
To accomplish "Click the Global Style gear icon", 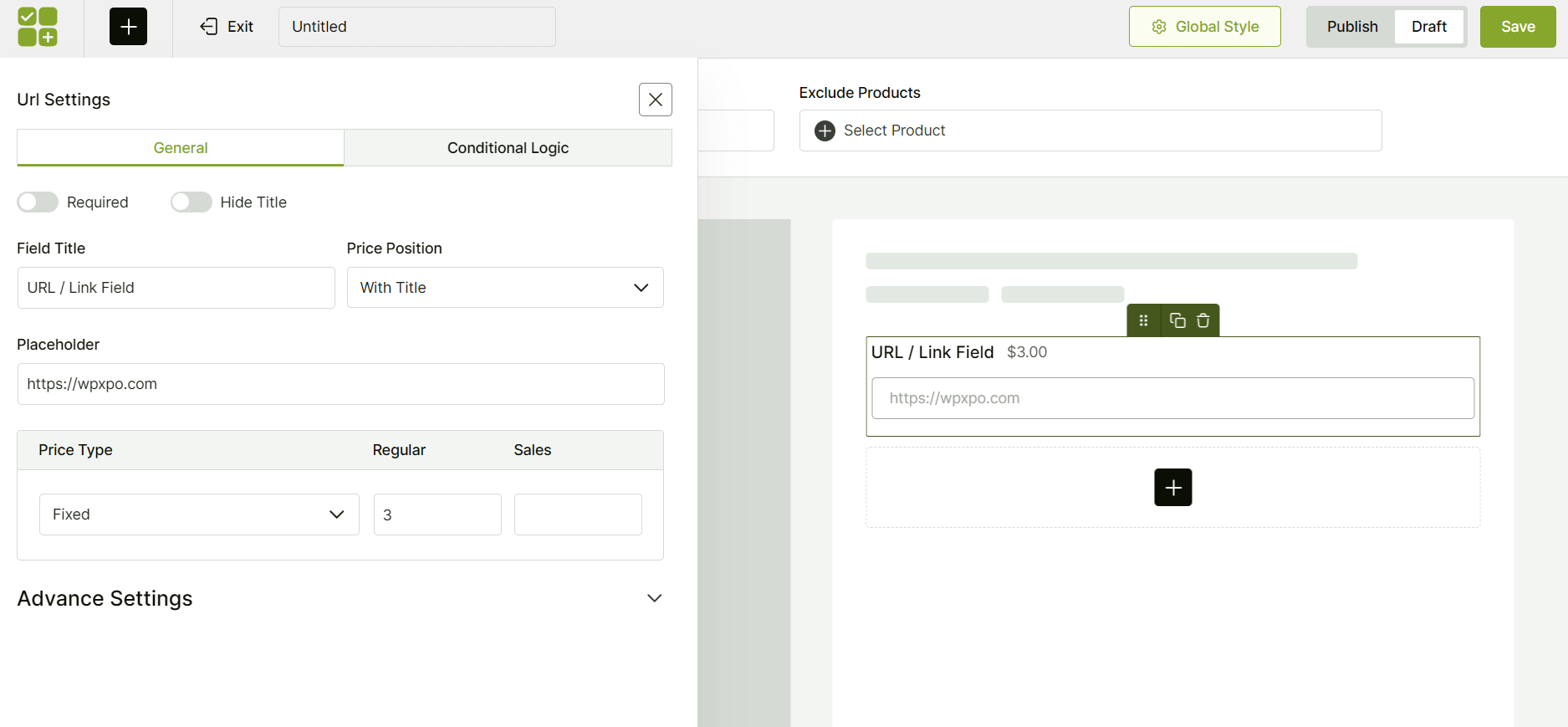I will (x=1159, y=27).
